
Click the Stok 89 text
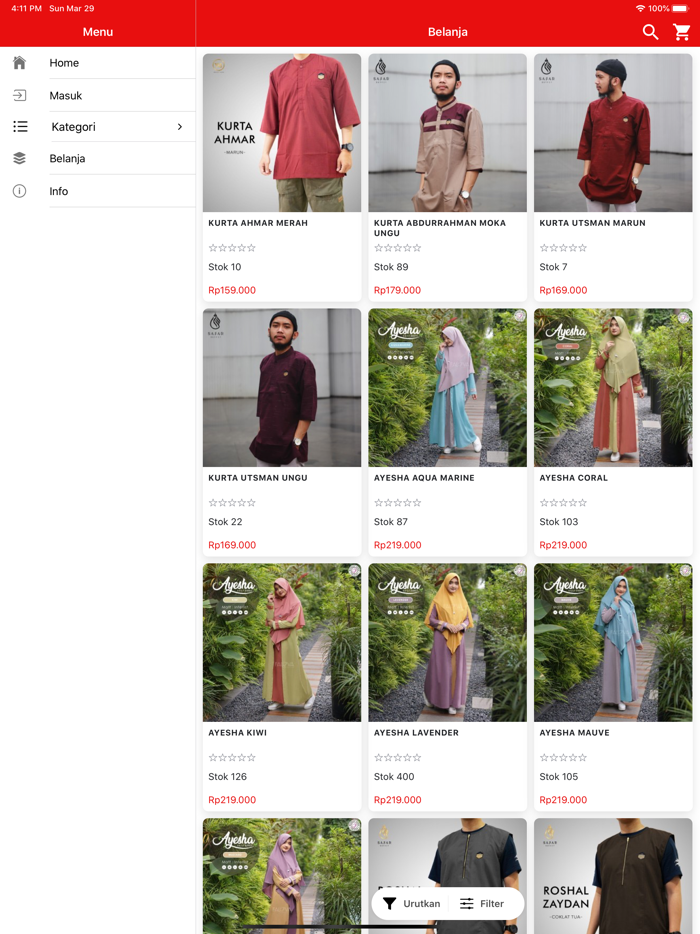tap(391, 267)
